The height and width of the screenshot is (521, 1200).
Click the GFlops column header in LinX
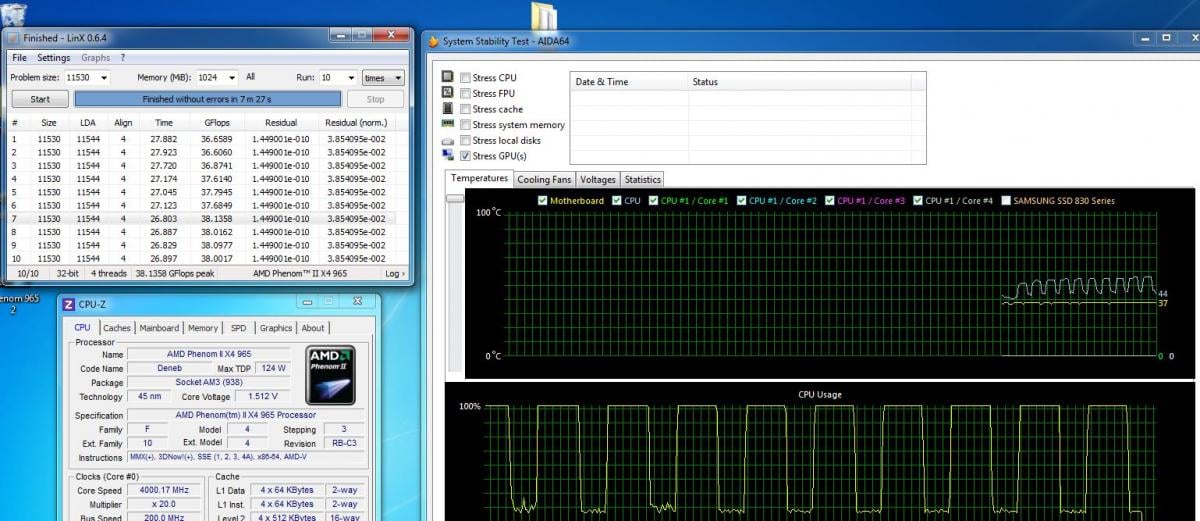[215, 123]
